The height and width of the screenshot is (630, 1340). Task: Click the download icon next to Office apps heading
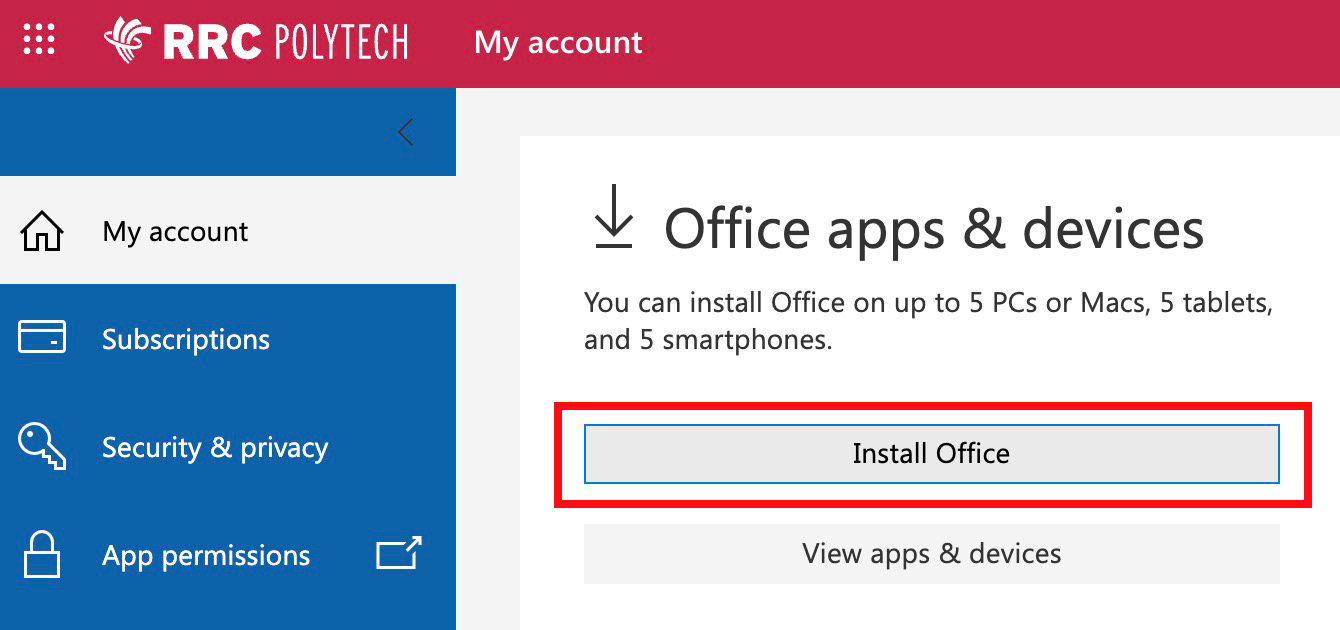[x=613, y=224]
